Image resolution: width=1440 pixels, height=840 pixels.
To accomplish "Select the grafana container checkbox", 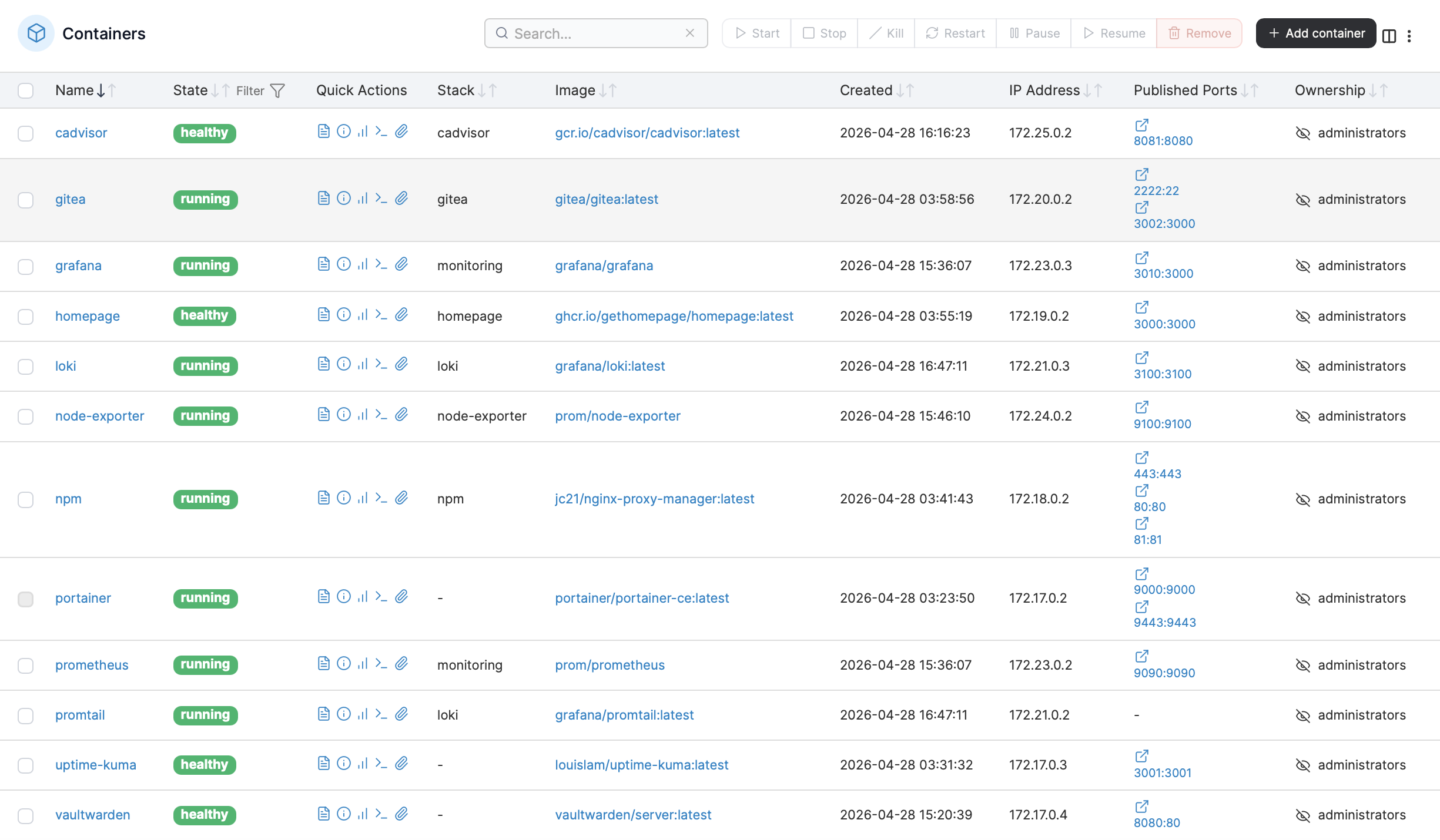I will 25,266.
